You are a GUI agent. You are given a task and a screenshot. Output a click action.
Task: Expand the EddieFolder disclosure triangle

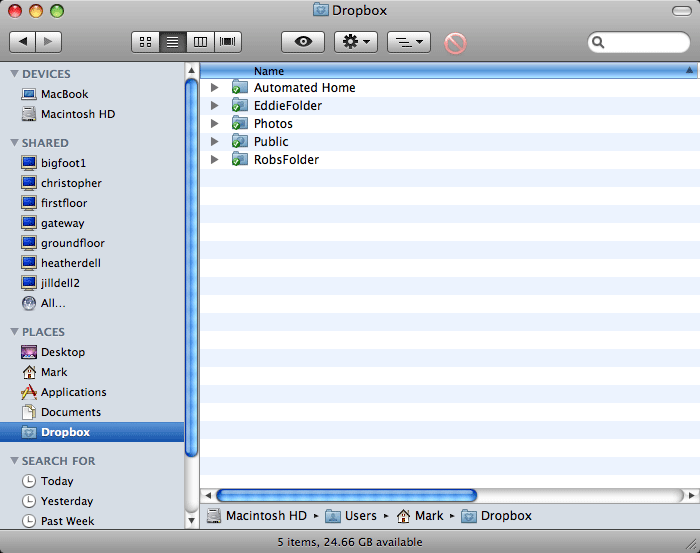coord(215,106)
